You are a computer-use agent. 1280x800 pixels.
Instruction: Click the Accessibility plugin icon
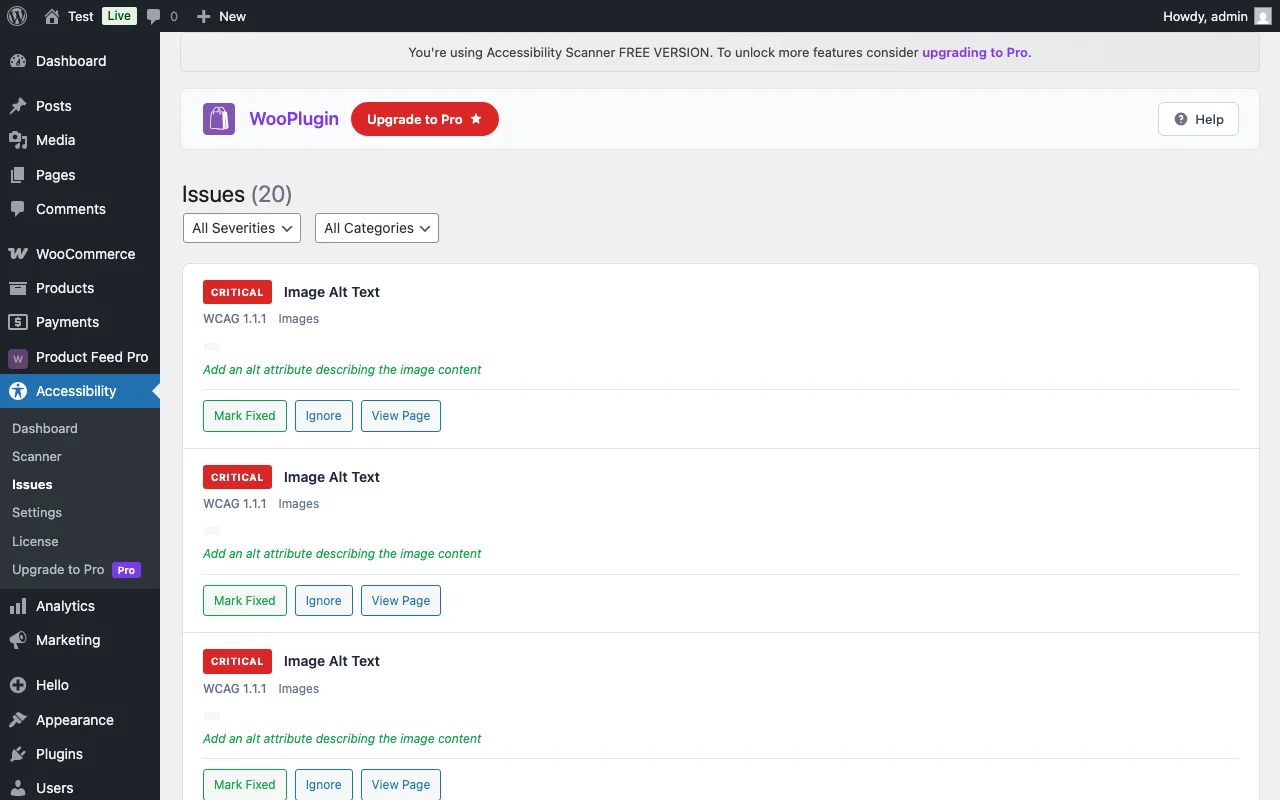click(18, 391)
